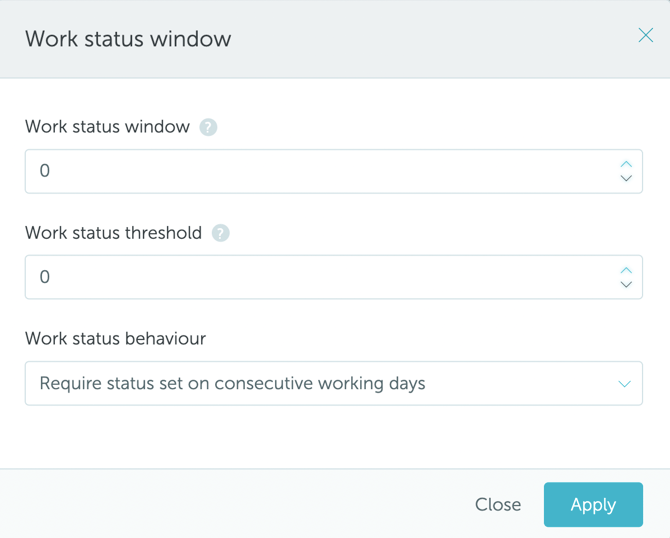Increase the Work status window value
Viewport: 670px width, 538px height.
(x=626, y=164)
